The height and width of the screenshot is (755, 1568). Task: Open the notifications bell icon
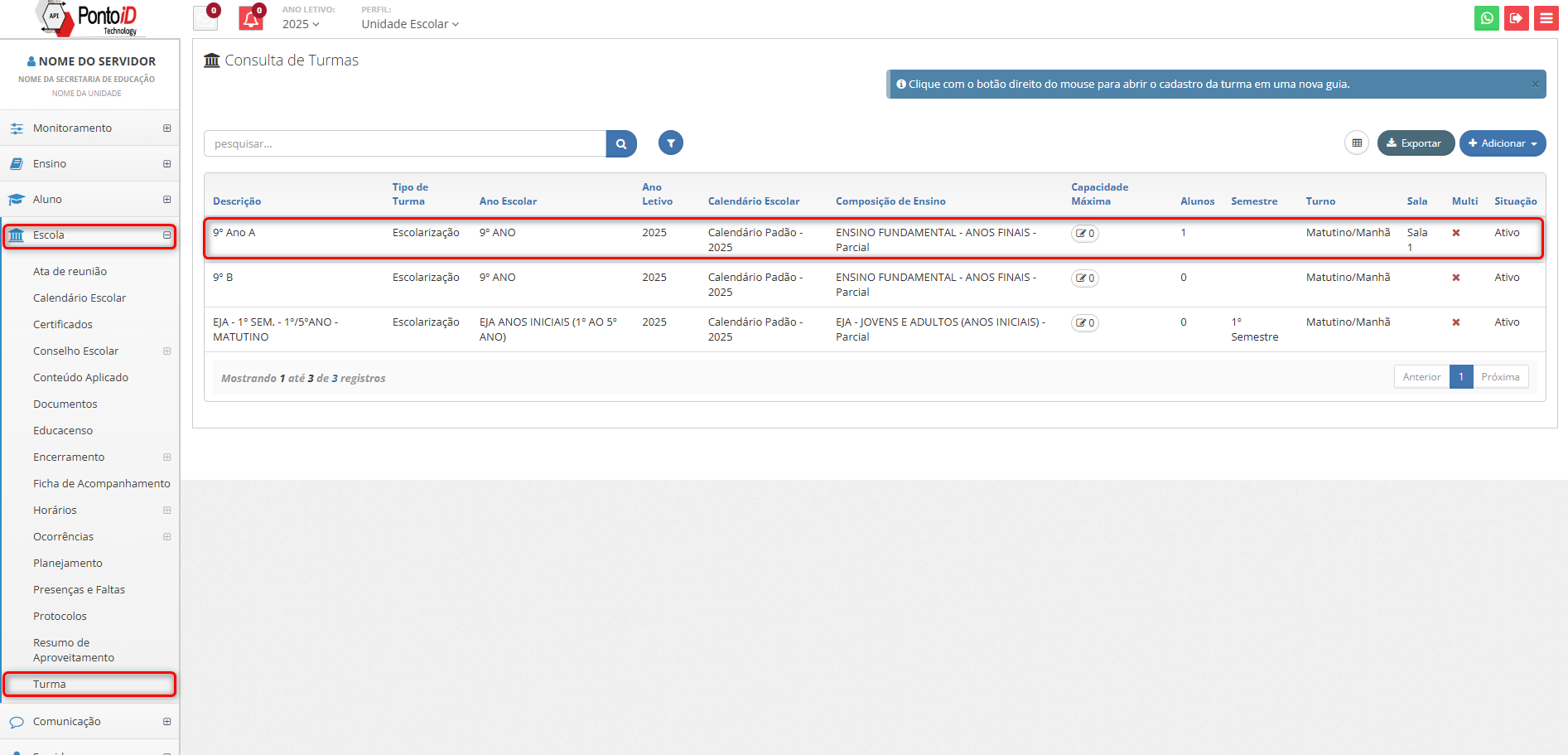point(251,18)
